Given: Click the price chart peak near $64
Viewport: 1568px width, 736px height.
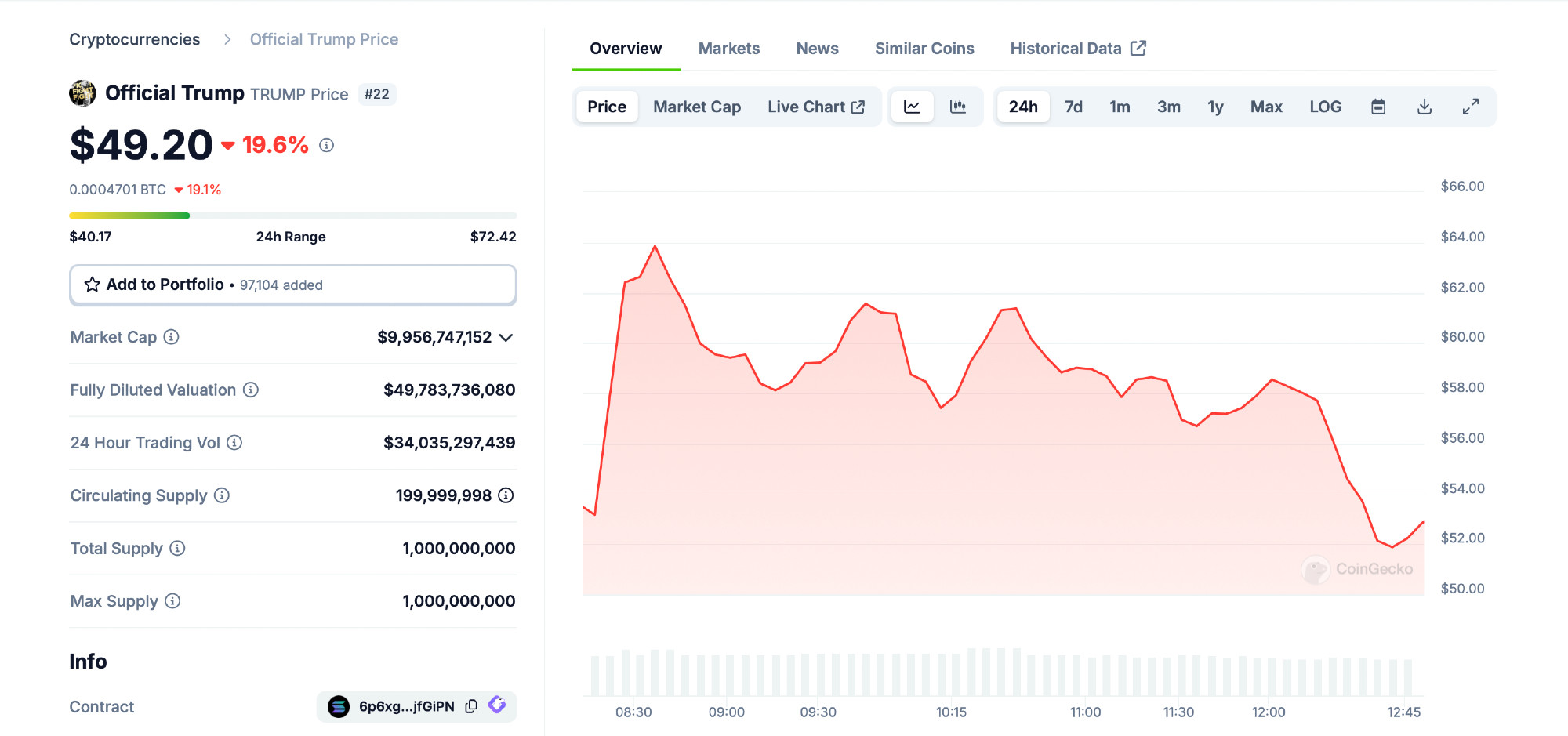Looking at the screenshot, I should point(655,247).
